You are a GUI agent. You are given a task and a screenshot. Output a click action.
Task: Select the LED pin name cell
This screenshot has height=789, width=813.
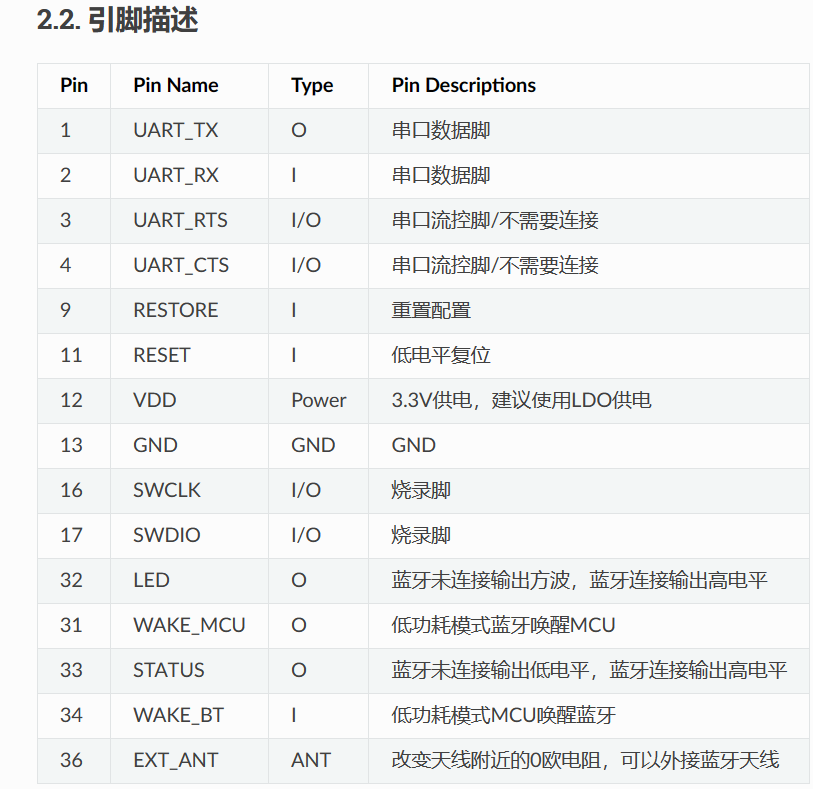click(x=151, y=580)
